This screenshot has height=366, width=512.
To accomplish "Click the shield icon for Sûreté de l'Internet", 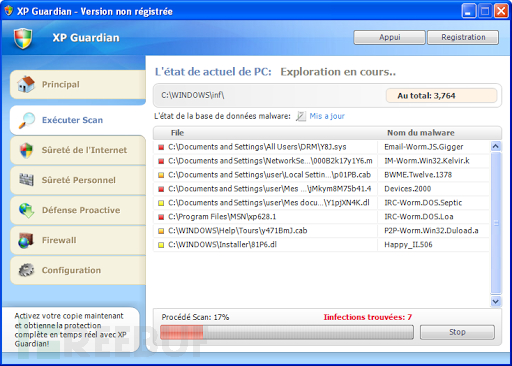I will tap(26, 150).
